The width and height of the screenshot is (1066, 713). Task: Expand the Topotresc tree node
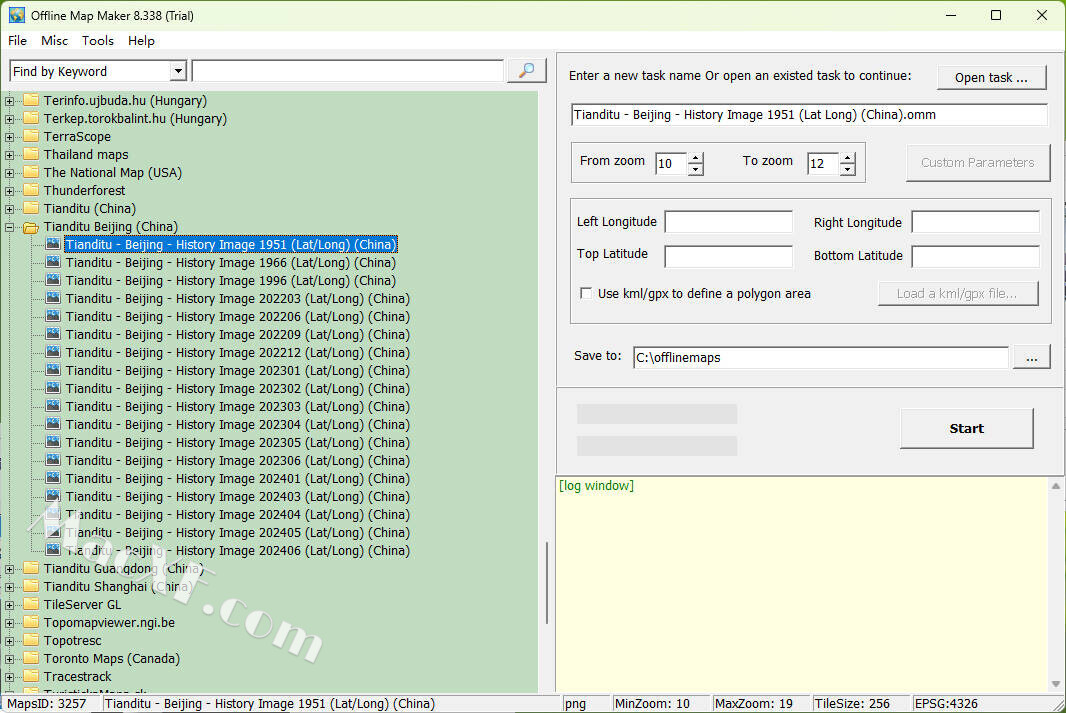[10, 641]
